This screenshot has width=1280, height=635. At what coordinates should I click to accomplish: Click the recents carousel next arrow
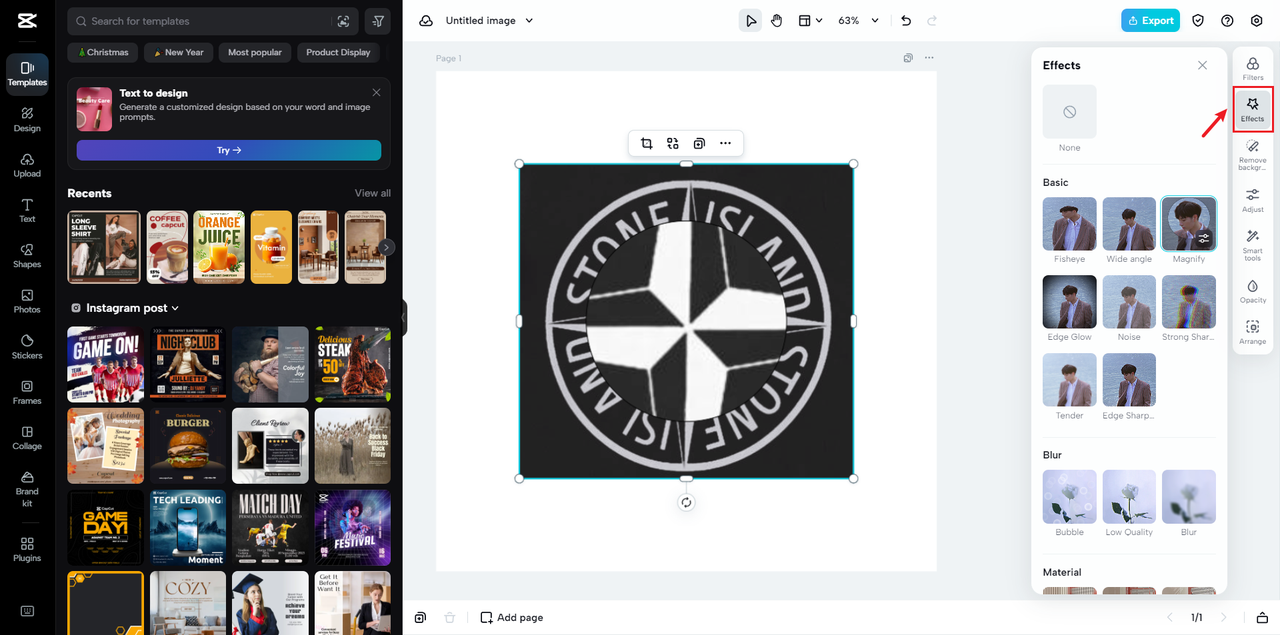tap(387, 247)
